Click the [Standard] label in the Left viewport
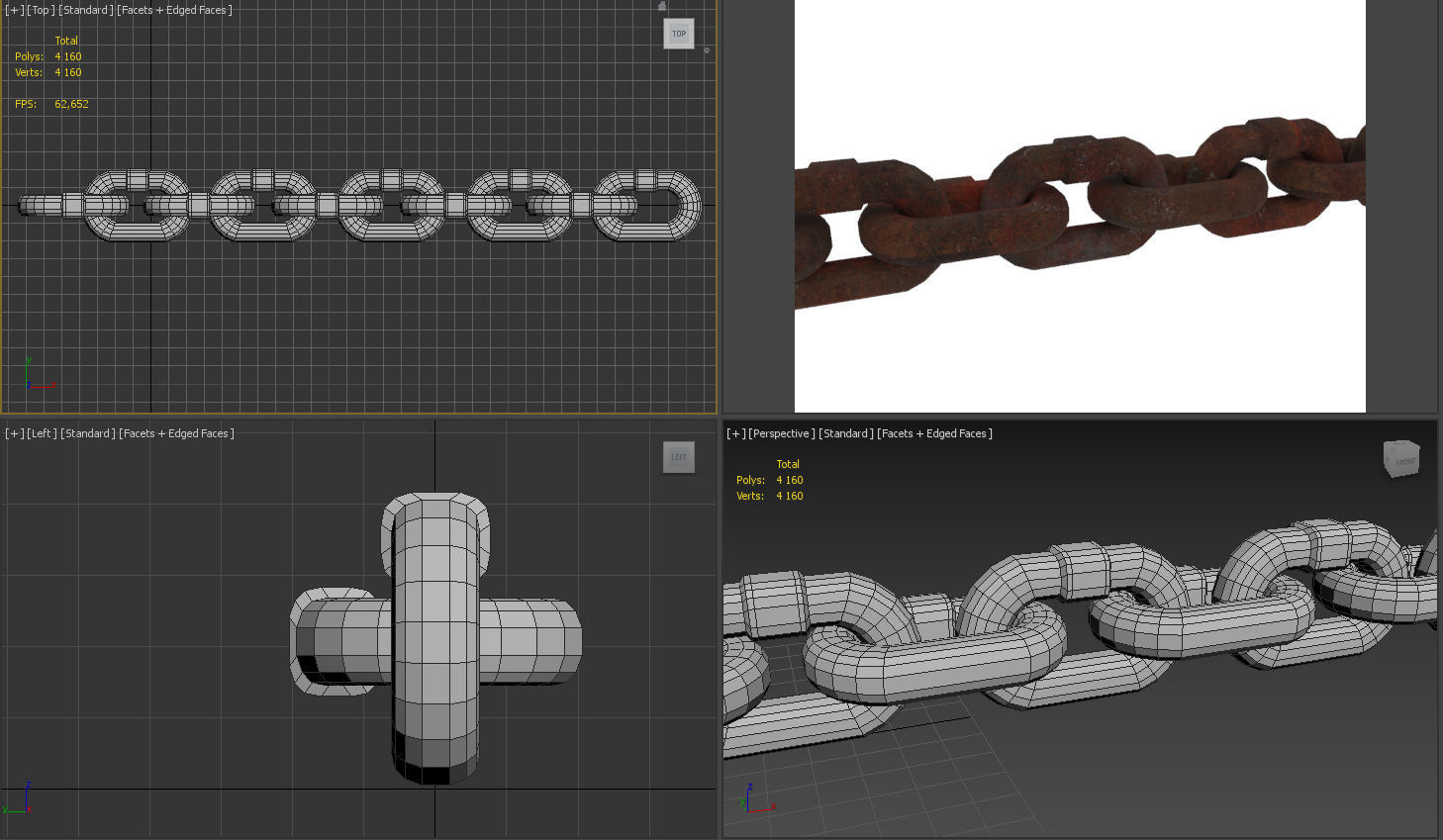The height and width of the screenshot is (840, 1443). (88, 432)
